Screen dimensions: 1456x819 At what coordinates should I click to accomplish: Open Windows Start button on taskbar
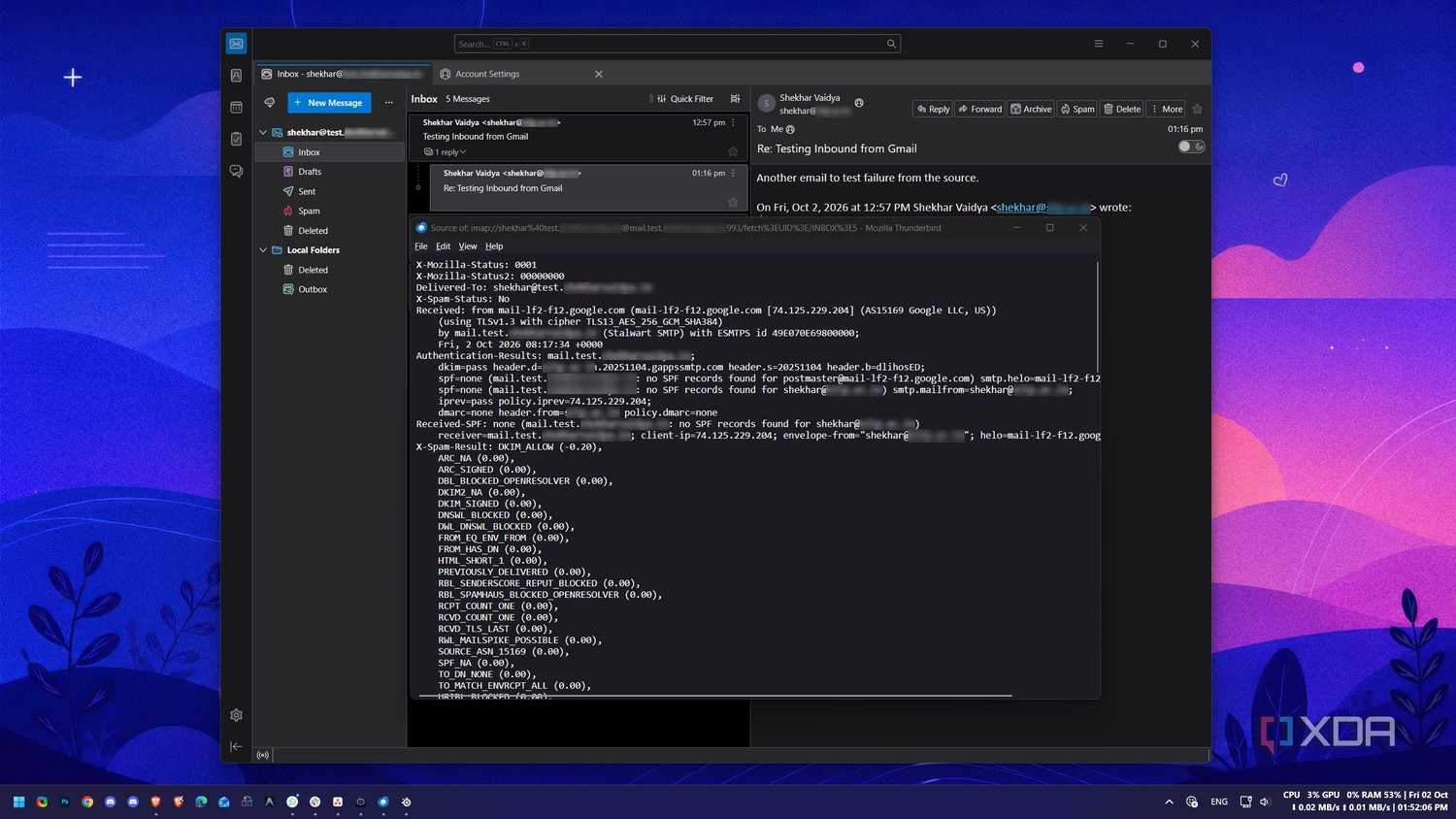pyautogui.click(x=18, y=802)
